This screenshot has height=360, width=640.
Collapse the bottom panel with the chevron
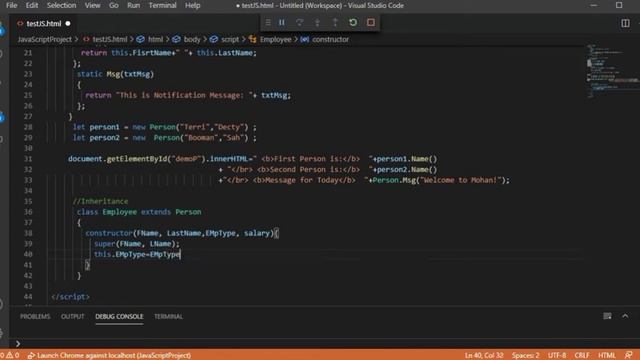pyautogui.click(x=625, y=316)
